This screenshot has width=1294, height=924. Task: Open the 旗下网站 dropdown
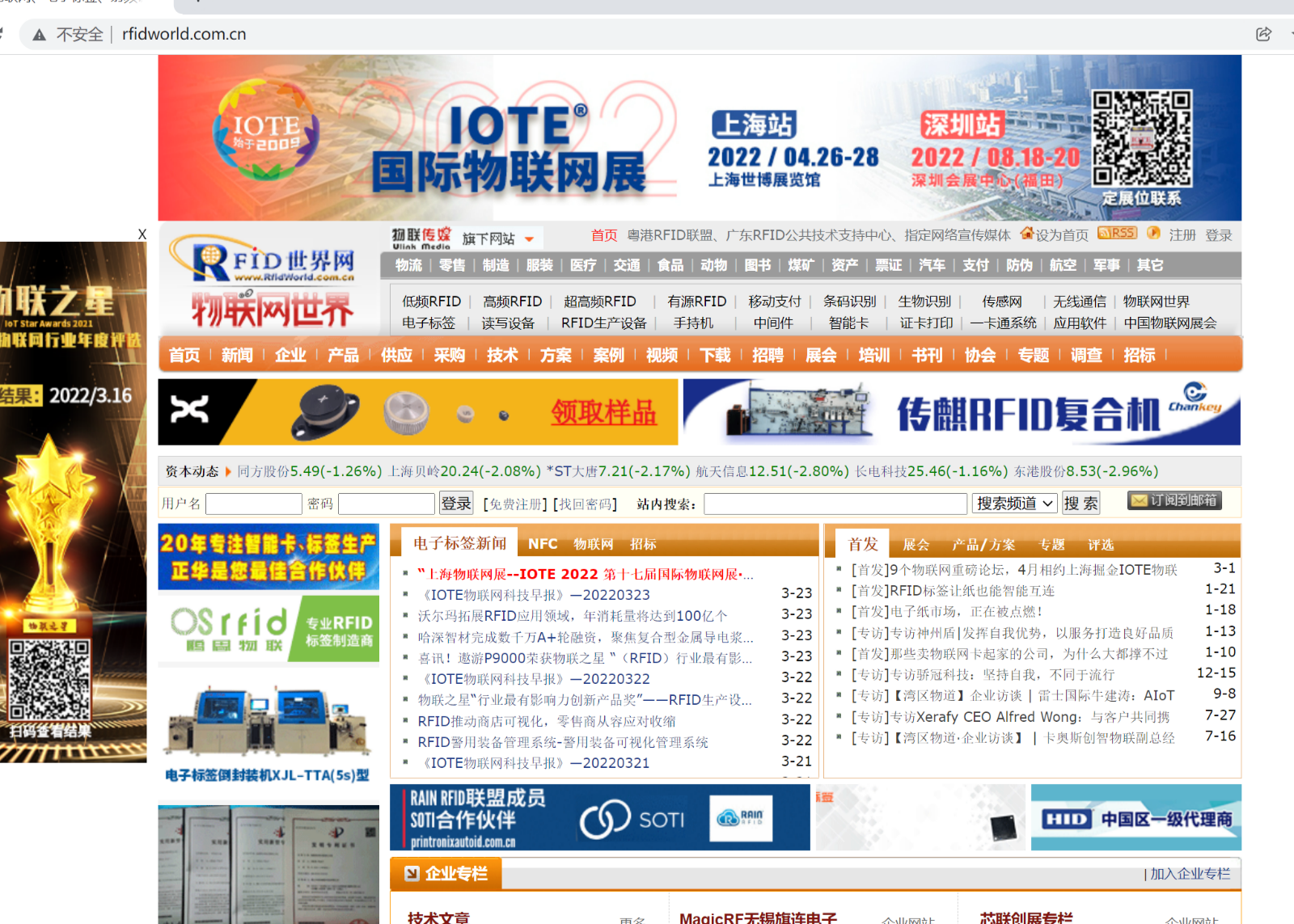498,238
